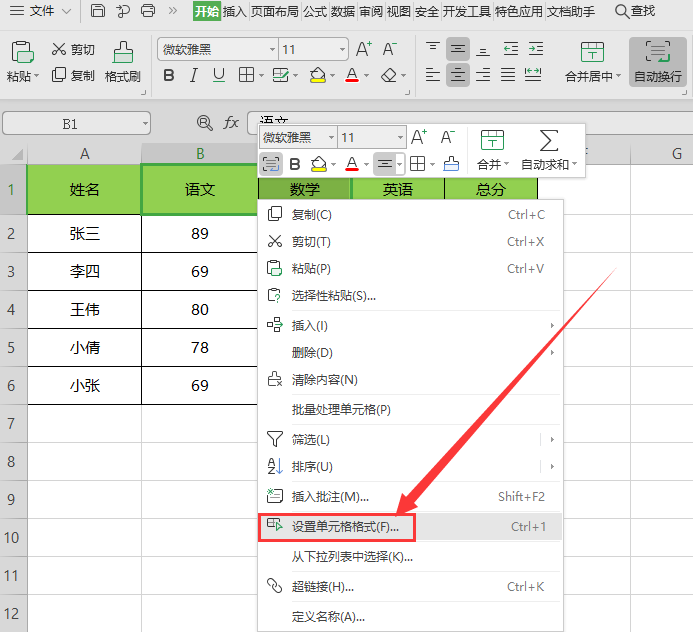This screenshot has width=693, height=632.
Task: Click the Paste icon in ribbon
Action: tap(22, 52)
